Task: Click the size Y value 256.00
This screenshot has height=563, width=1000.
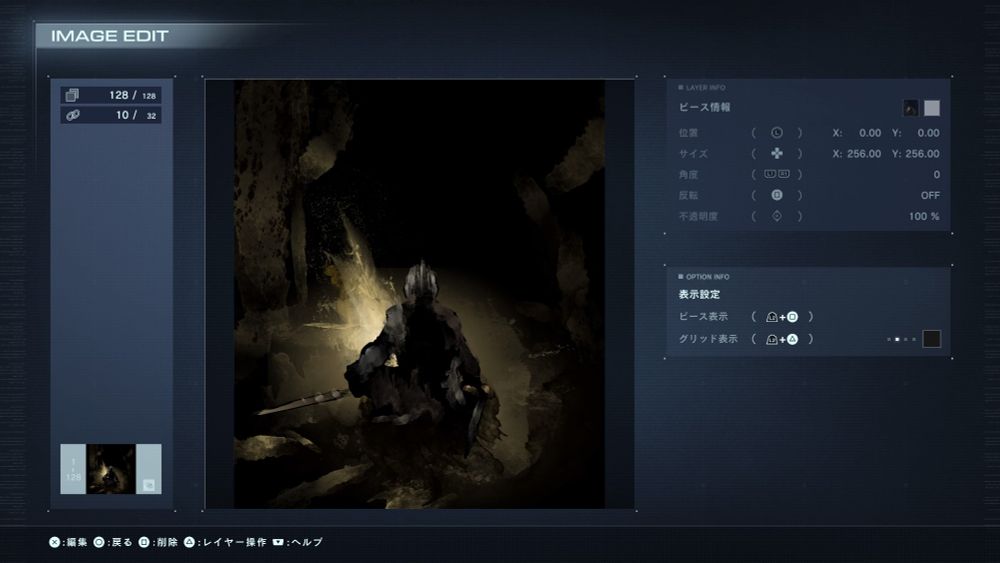Action: (922, 154)
